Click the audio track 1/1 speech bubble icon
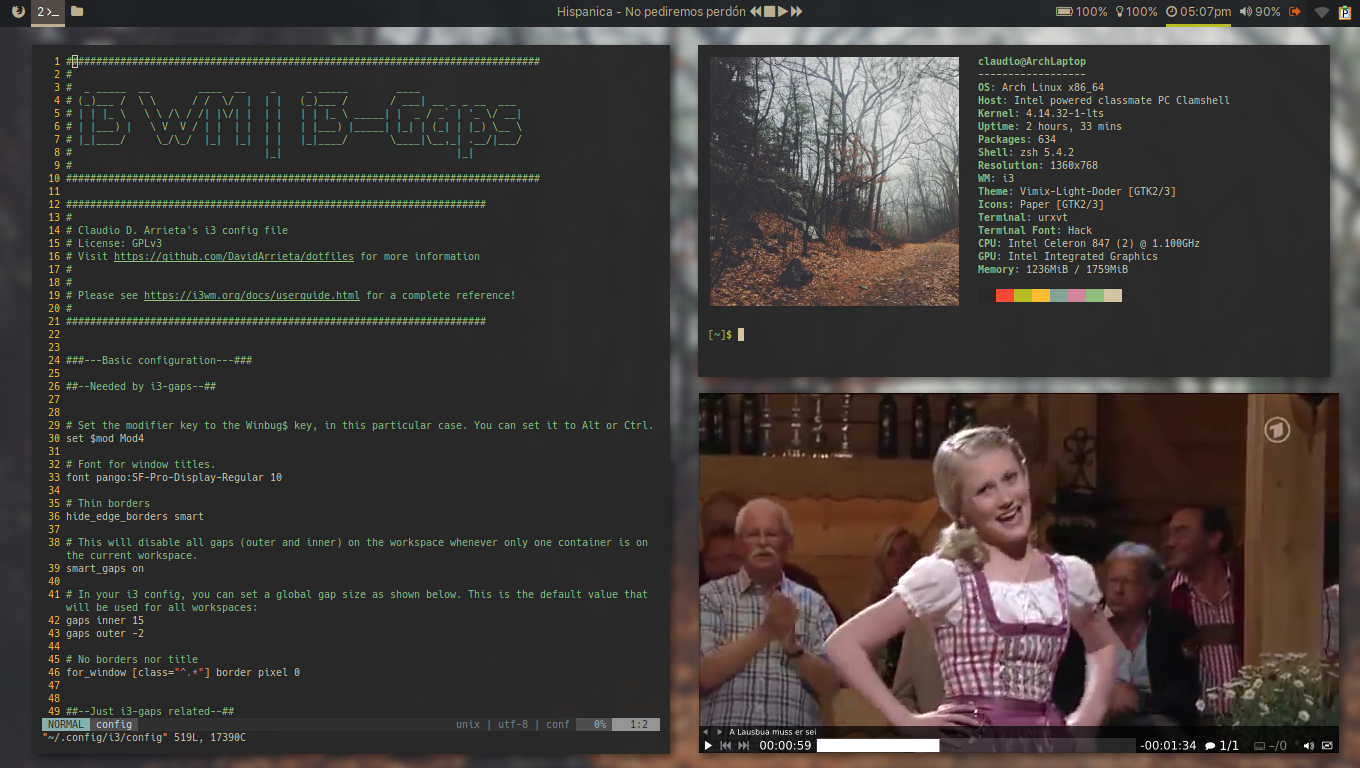The height and width of the screenshot is (768, 1360). 1221,745
